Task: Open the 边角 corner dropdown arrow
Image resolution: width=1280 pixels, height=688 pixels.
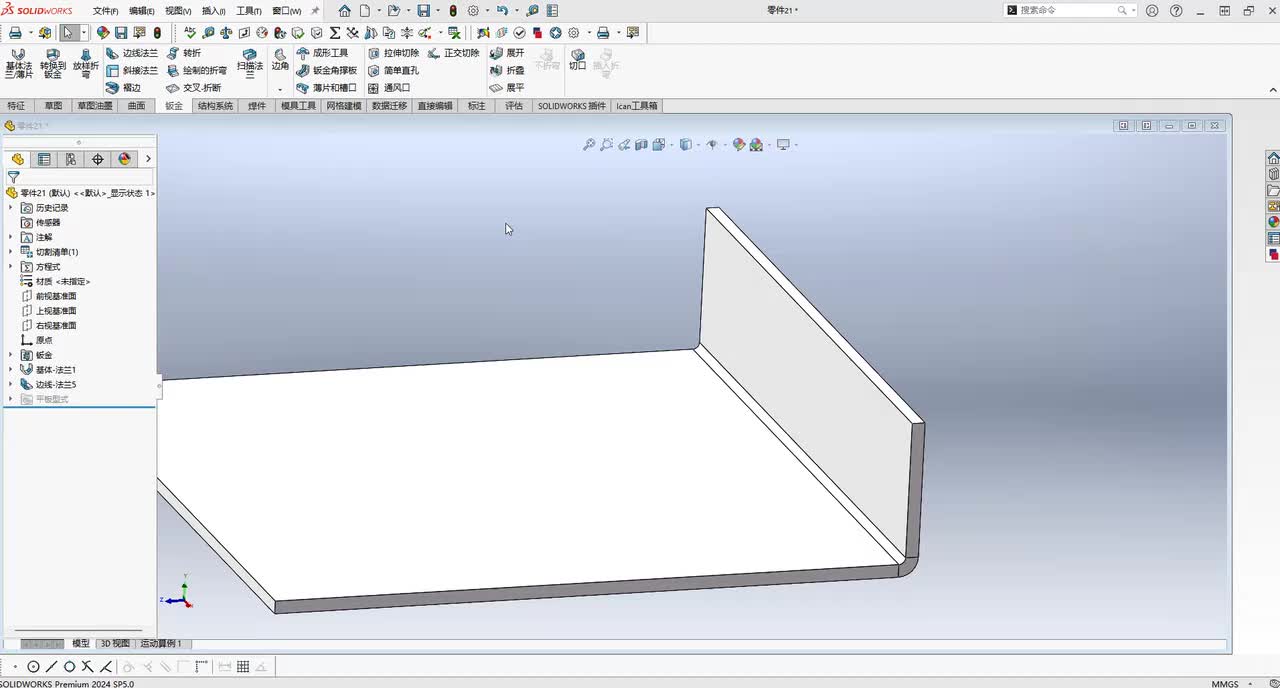Action: click(280, 89)
